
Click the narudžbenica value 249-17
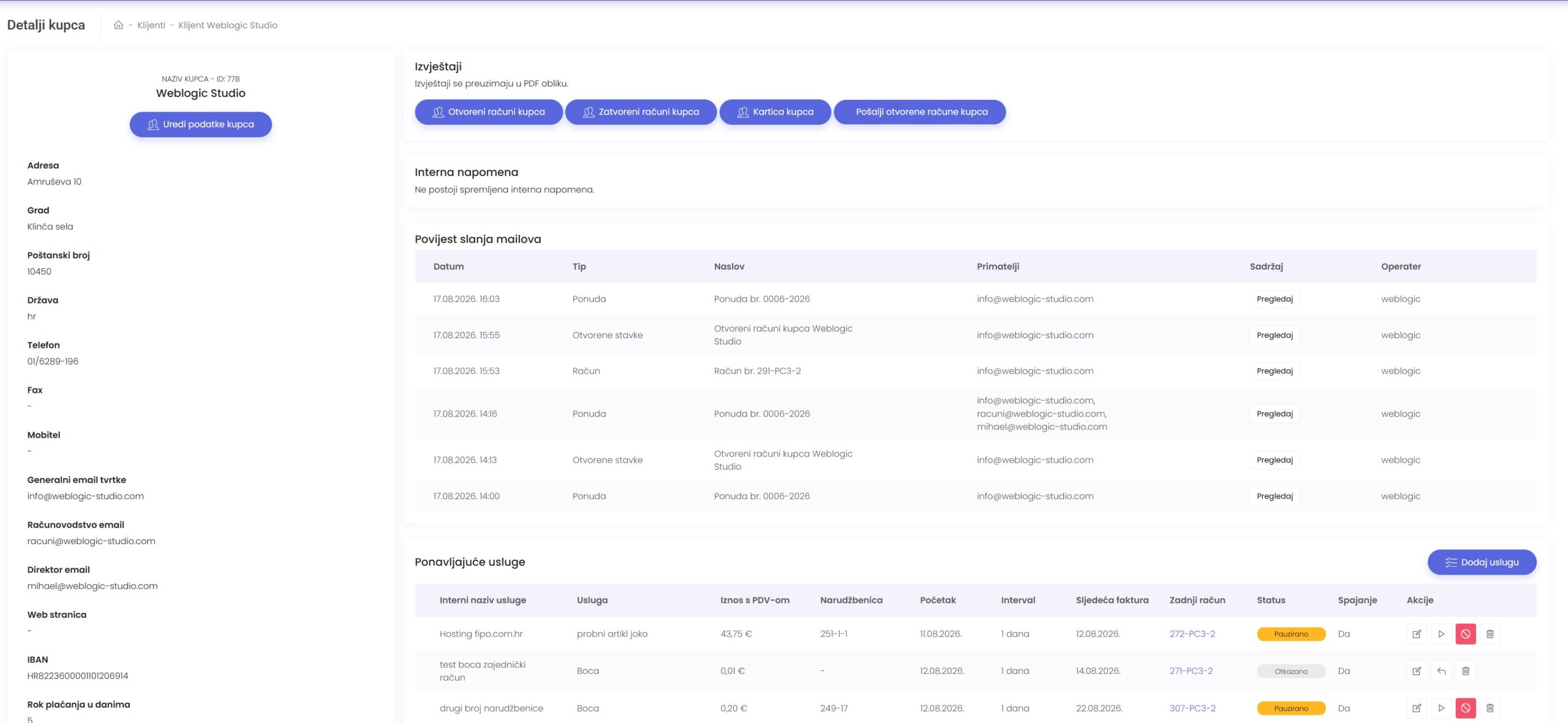[834, 708]
